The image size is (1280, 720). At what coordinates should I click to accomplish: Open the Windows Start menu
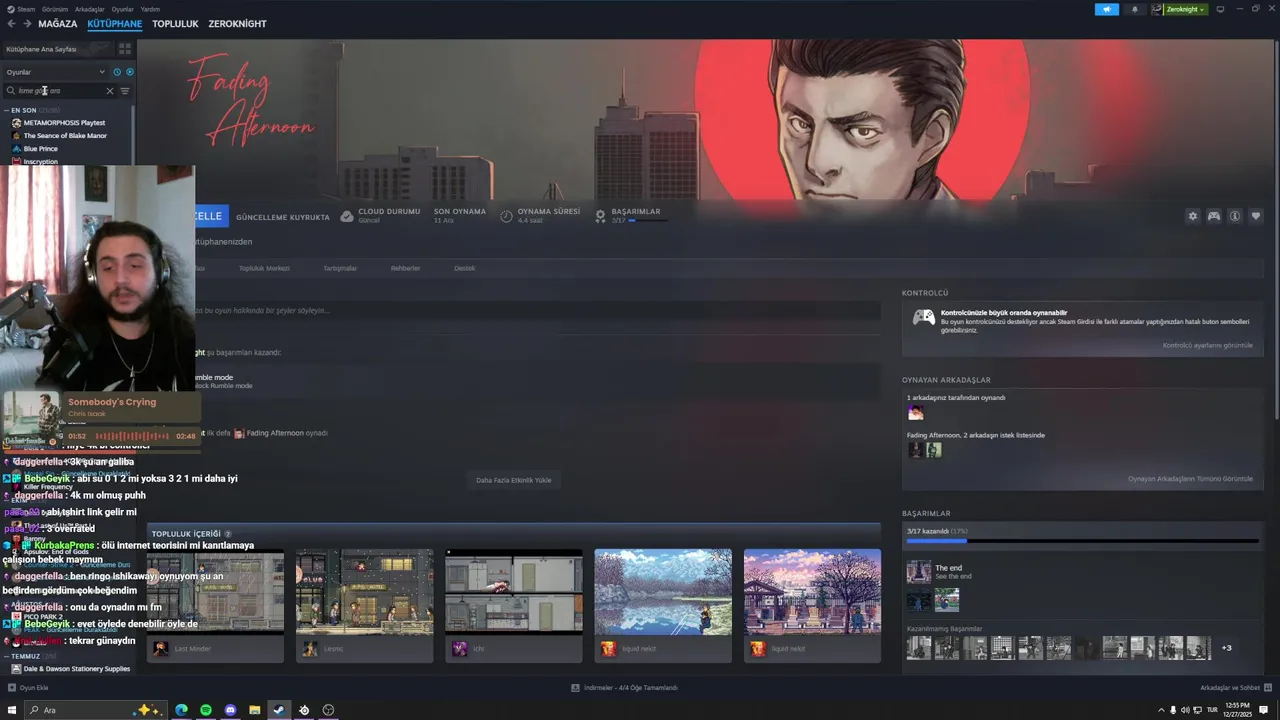[x=12, y=710]
